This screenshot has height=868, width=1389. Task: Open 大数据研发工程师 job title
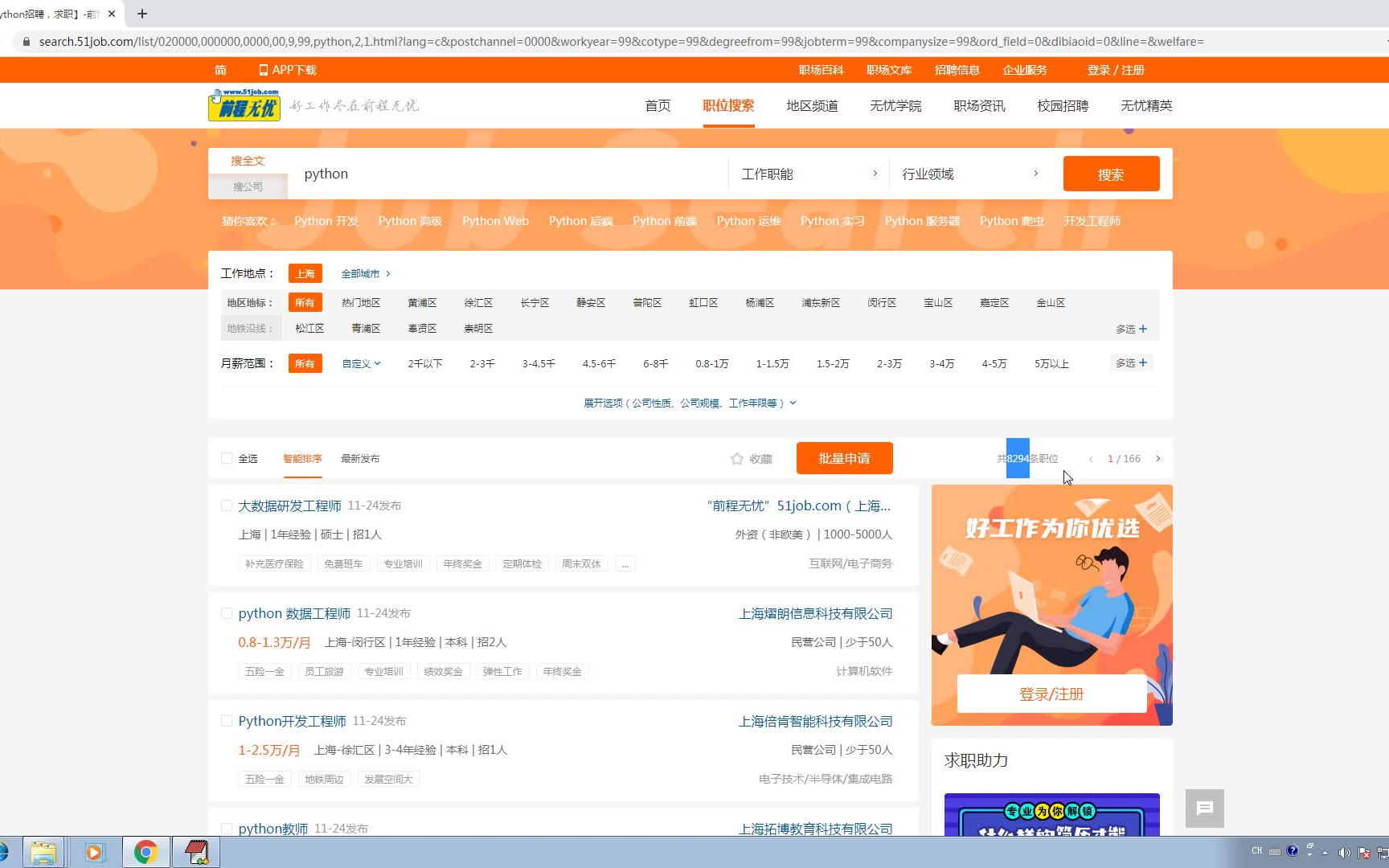click(x=289, y=506)
